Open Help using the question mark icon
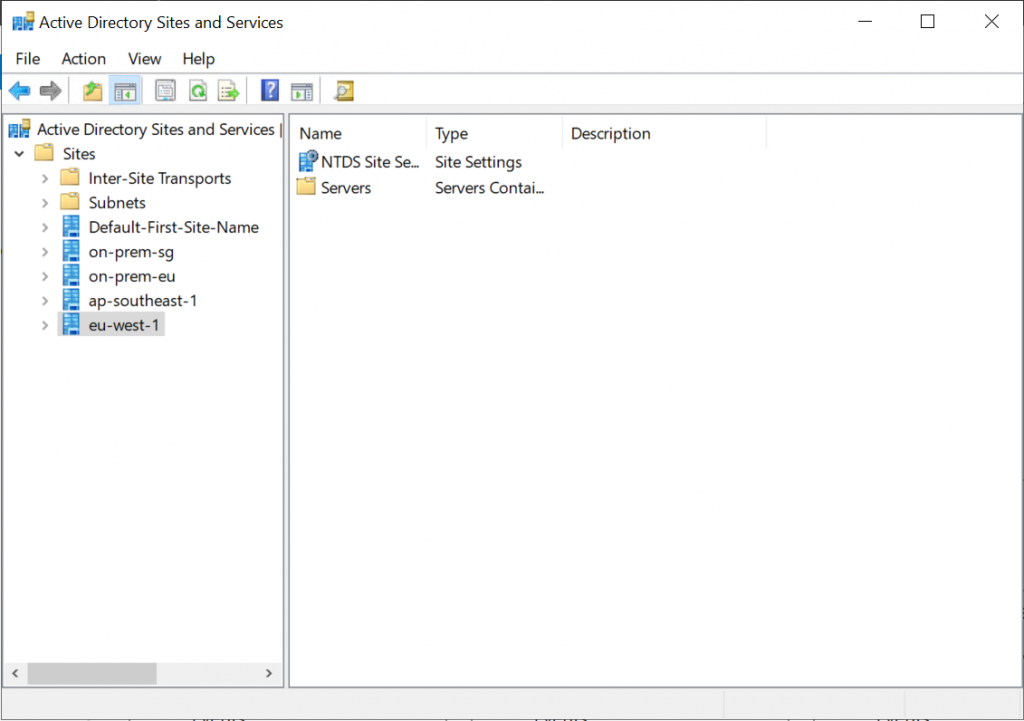1024x721 pixels. point(269,90)
